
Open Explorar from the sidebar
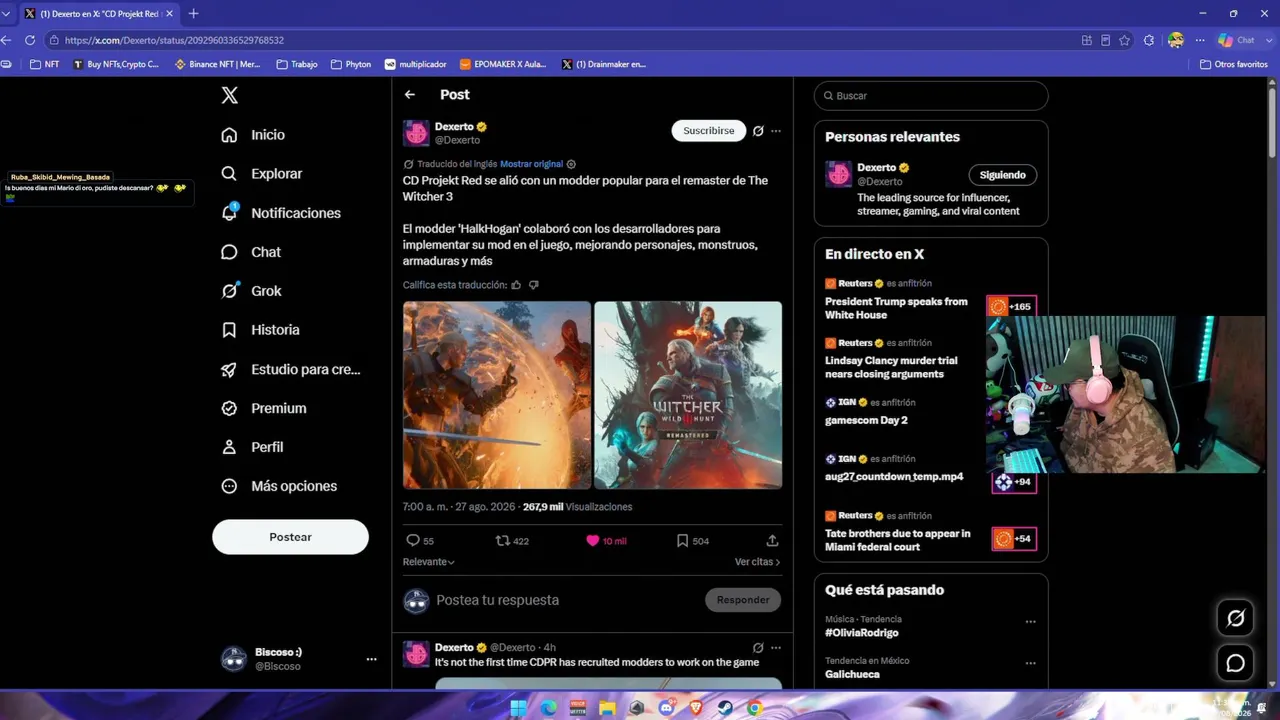(262, 174)
